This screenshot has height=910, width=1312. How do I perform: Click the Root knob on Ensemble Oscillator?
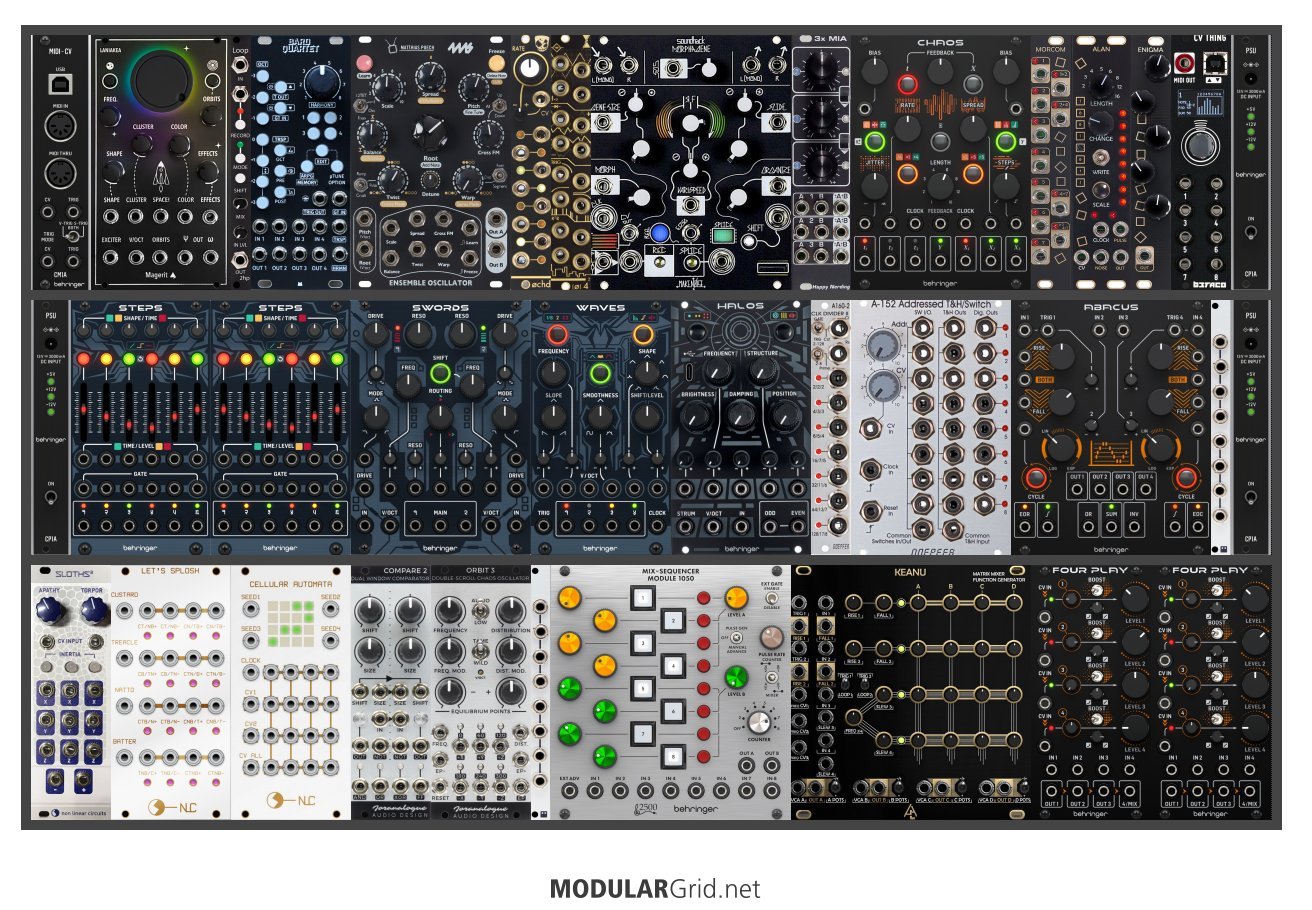[430, 132]
